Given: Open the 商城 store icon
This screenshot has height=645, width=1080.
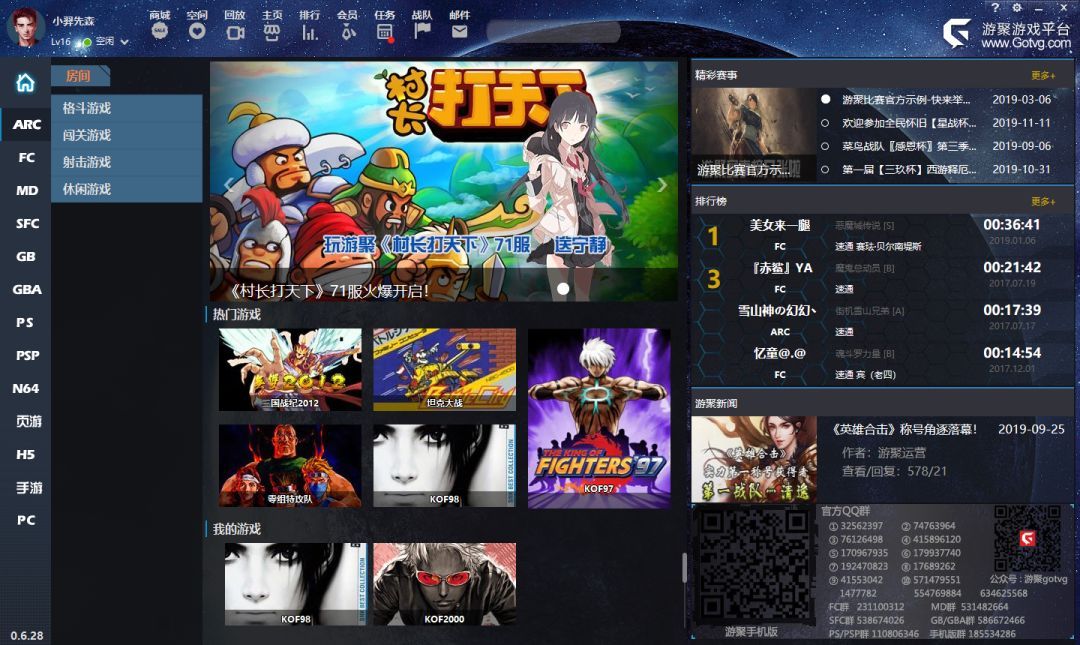Looking at the screenshot, I should 160,31.
